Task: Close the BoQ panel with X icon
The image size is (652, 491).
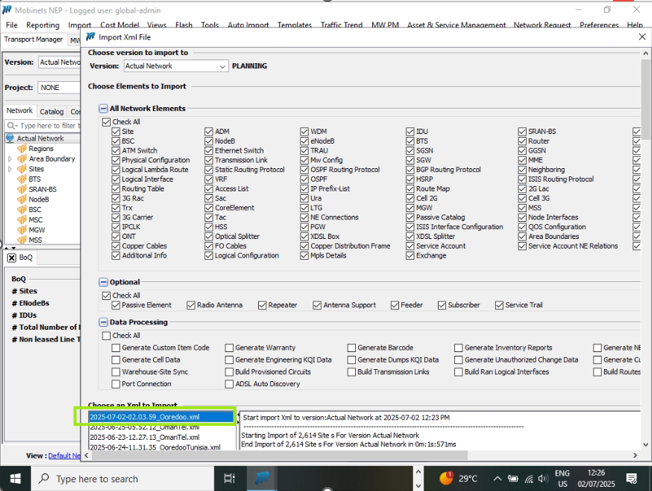Action: coord(11,258)
